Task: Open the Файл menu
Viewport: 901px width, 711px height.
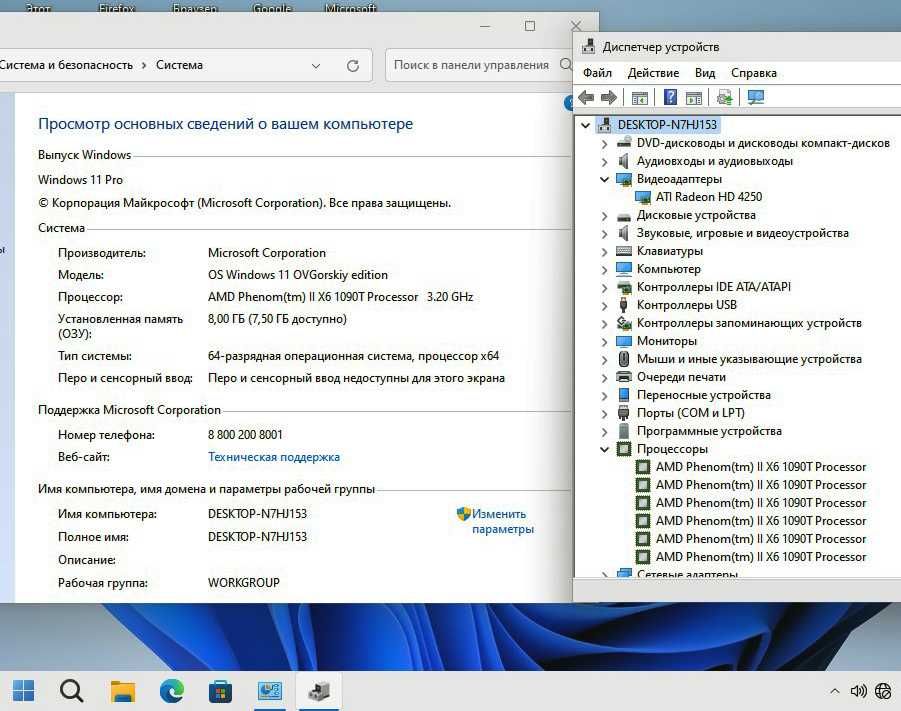Action: 597,73
